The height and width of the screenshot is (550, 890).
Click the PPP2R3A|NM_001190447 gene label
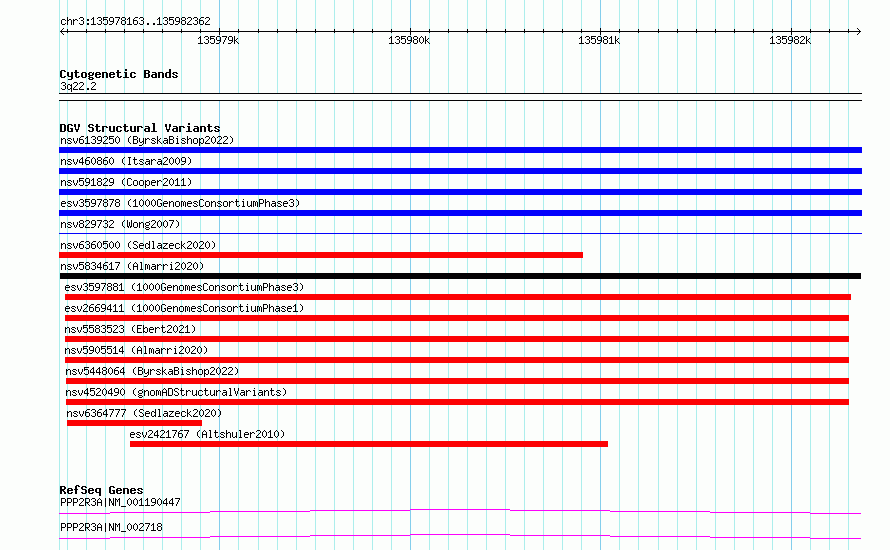click(120, 502)
